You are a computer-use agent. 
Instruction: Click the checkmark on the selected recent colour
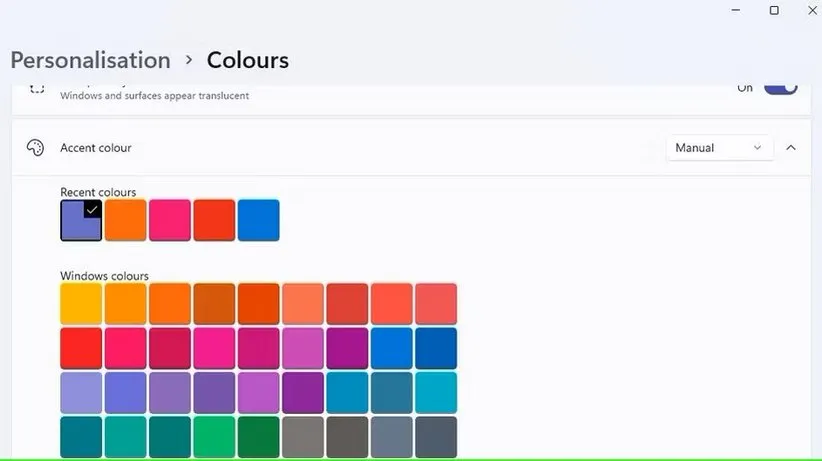tap(92, 209)
